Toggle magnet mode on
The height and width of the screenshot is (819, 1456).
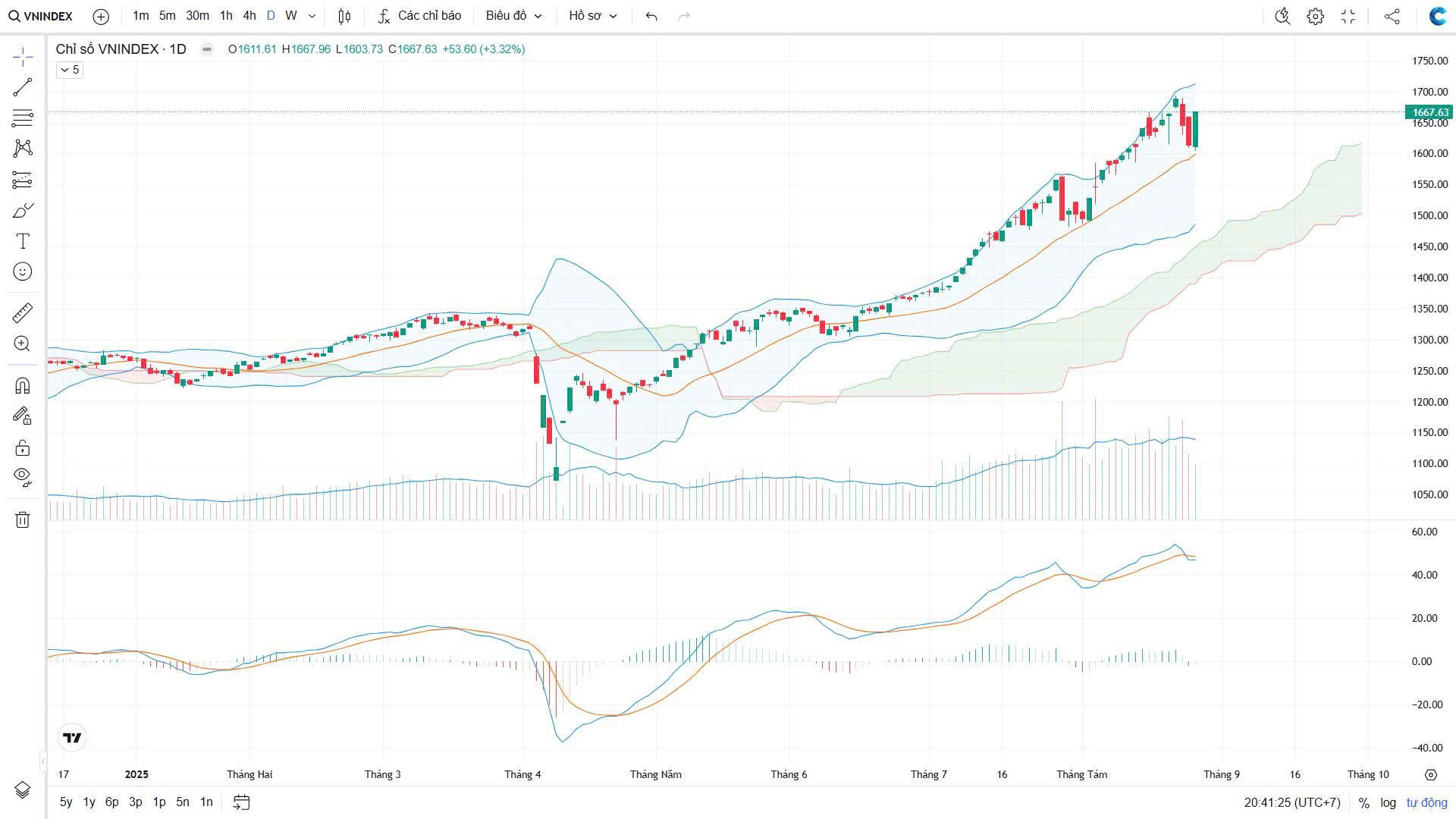(x=23, y=385)
